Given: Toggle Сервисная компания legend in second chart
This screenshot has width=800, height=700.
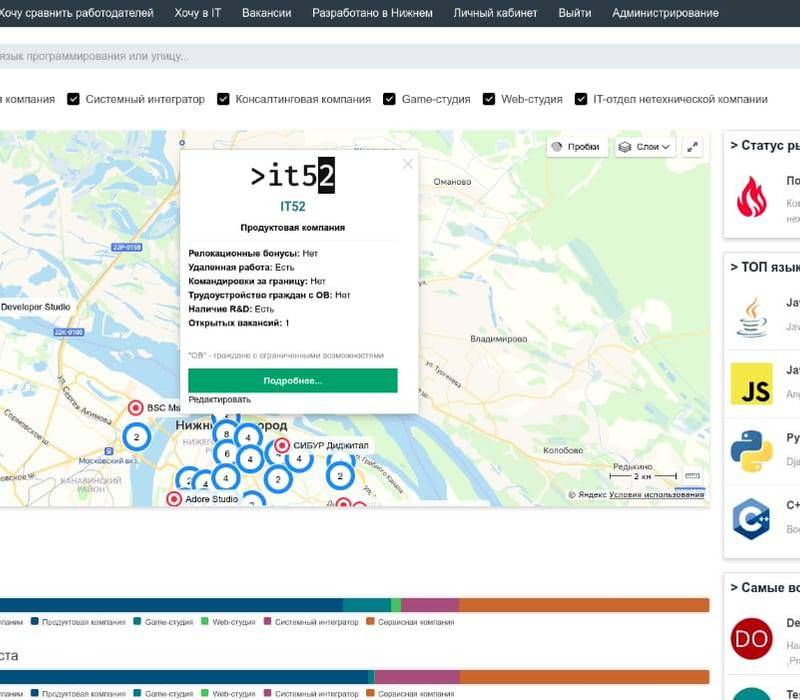Looking at the screenshot, I should (410, 694).
